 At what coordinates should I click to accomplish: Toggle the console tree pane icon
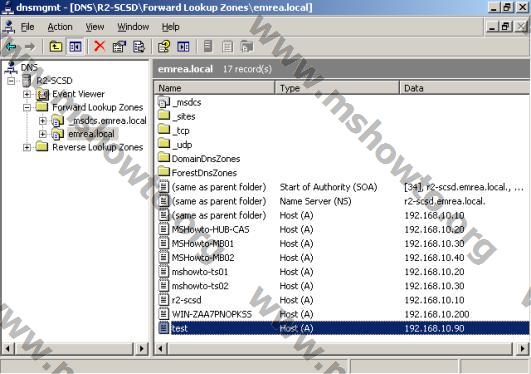75,47
